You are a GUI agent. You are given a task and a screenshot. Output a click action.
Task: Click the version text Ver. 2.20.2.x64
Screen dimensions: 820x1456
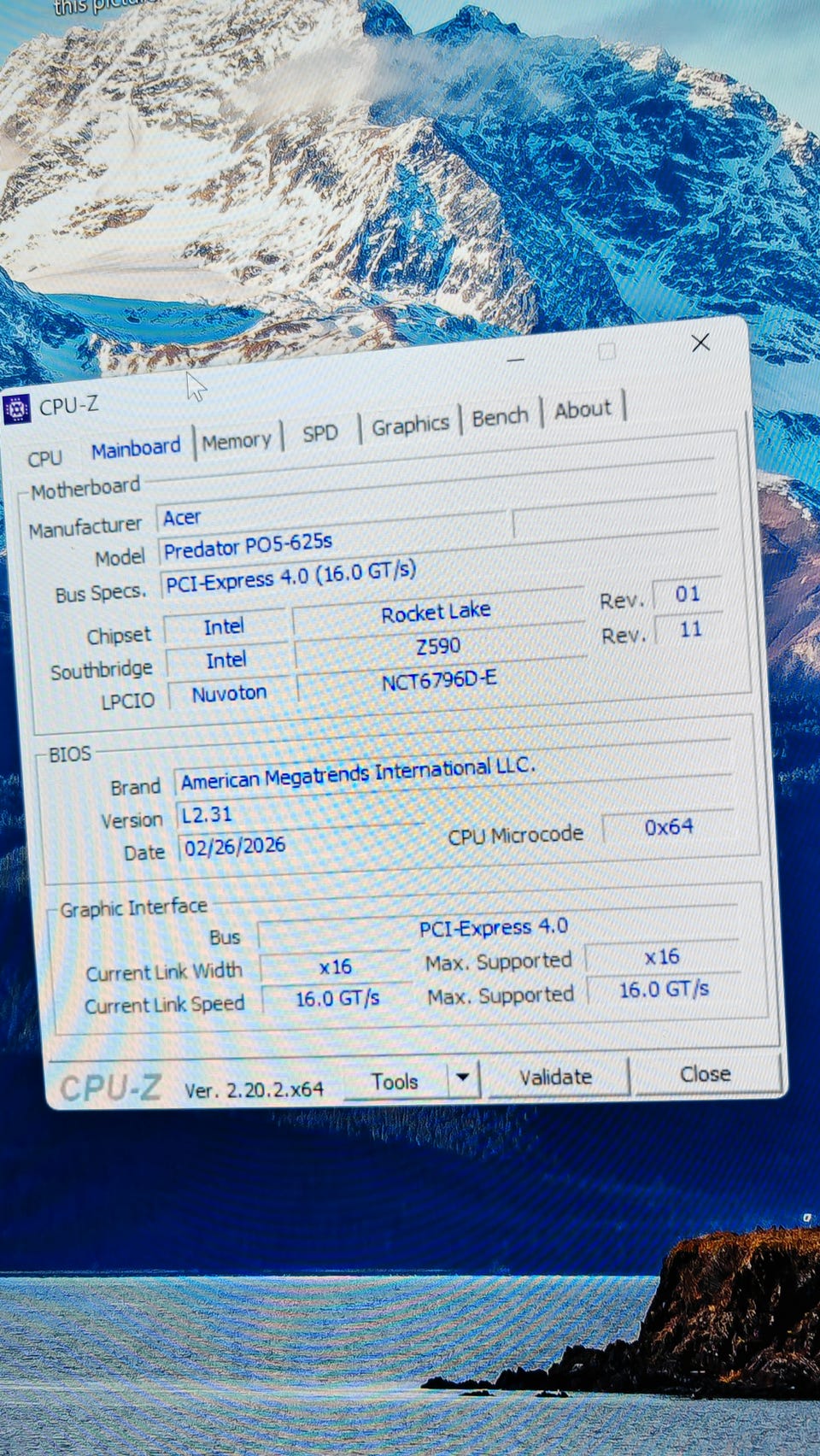(255, 1089)
